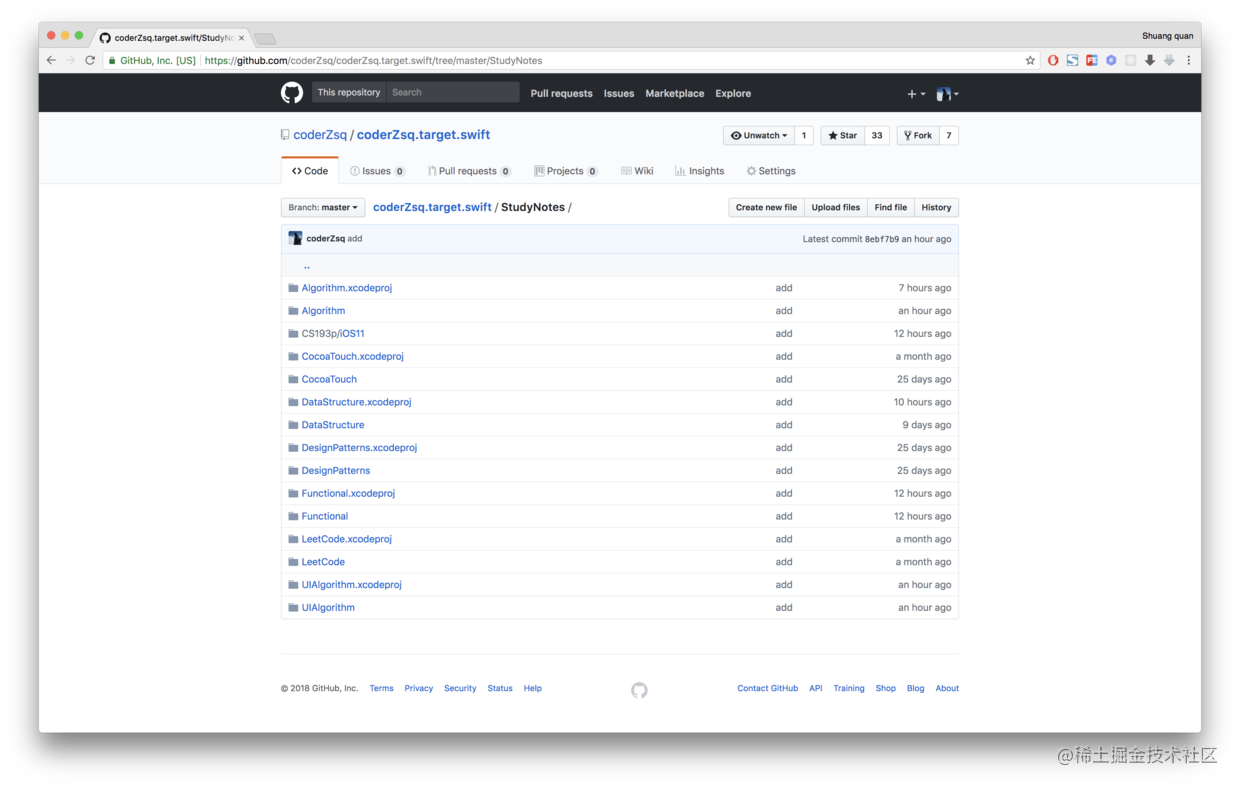Click the History button
The width and height of the screenshot is (1240, 788).
(x=937, y=207)
